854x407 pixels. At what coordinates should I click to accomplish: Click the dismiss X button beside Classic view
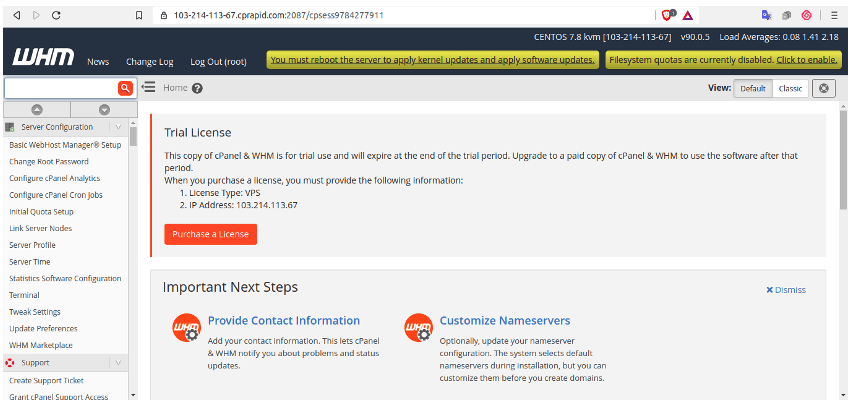pos(824,88)
